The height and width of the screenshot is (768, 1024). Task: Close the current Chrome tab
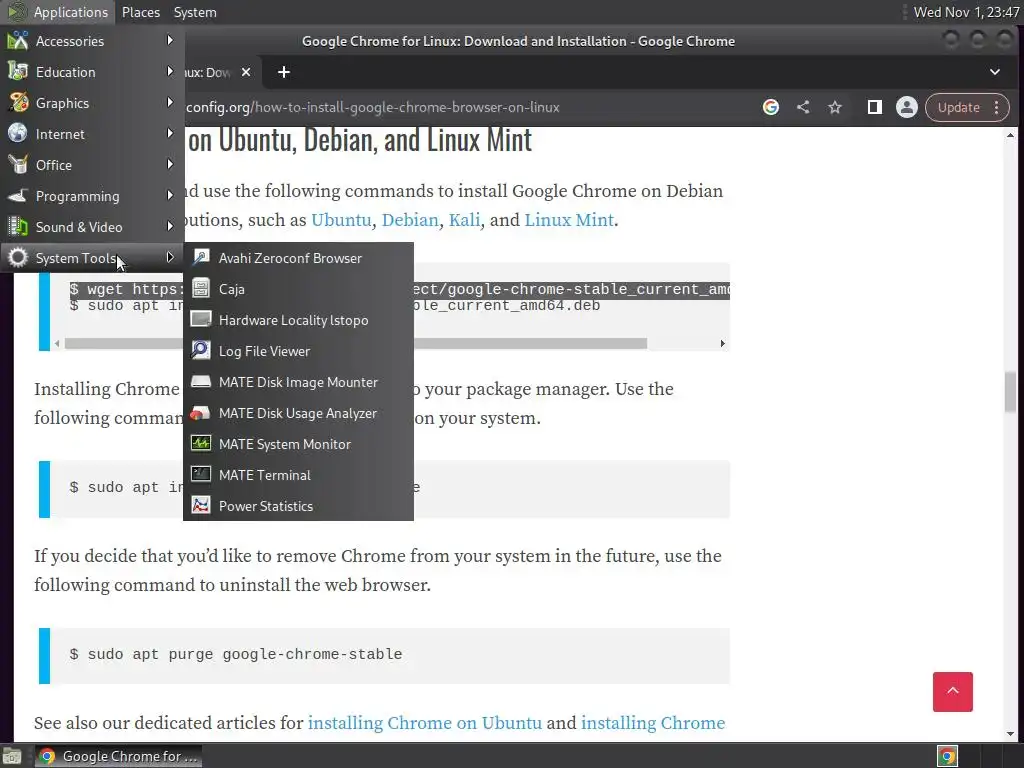[246, 72]
